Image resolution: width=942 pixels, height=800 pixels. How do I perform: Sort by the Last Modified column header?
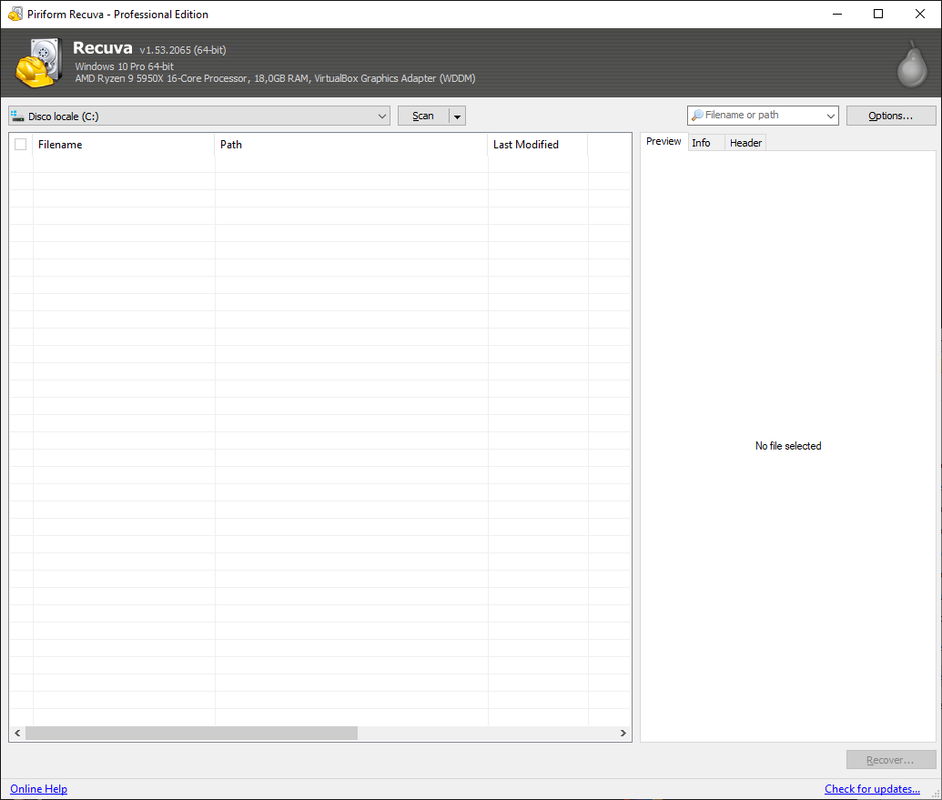coord(538,144)
